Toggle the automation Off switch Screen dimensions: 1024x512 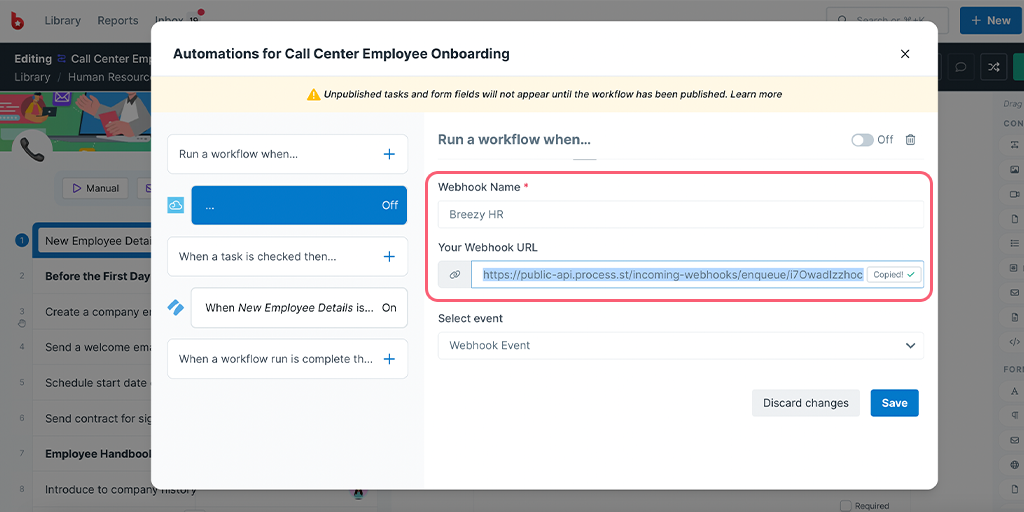pos(862,140)
